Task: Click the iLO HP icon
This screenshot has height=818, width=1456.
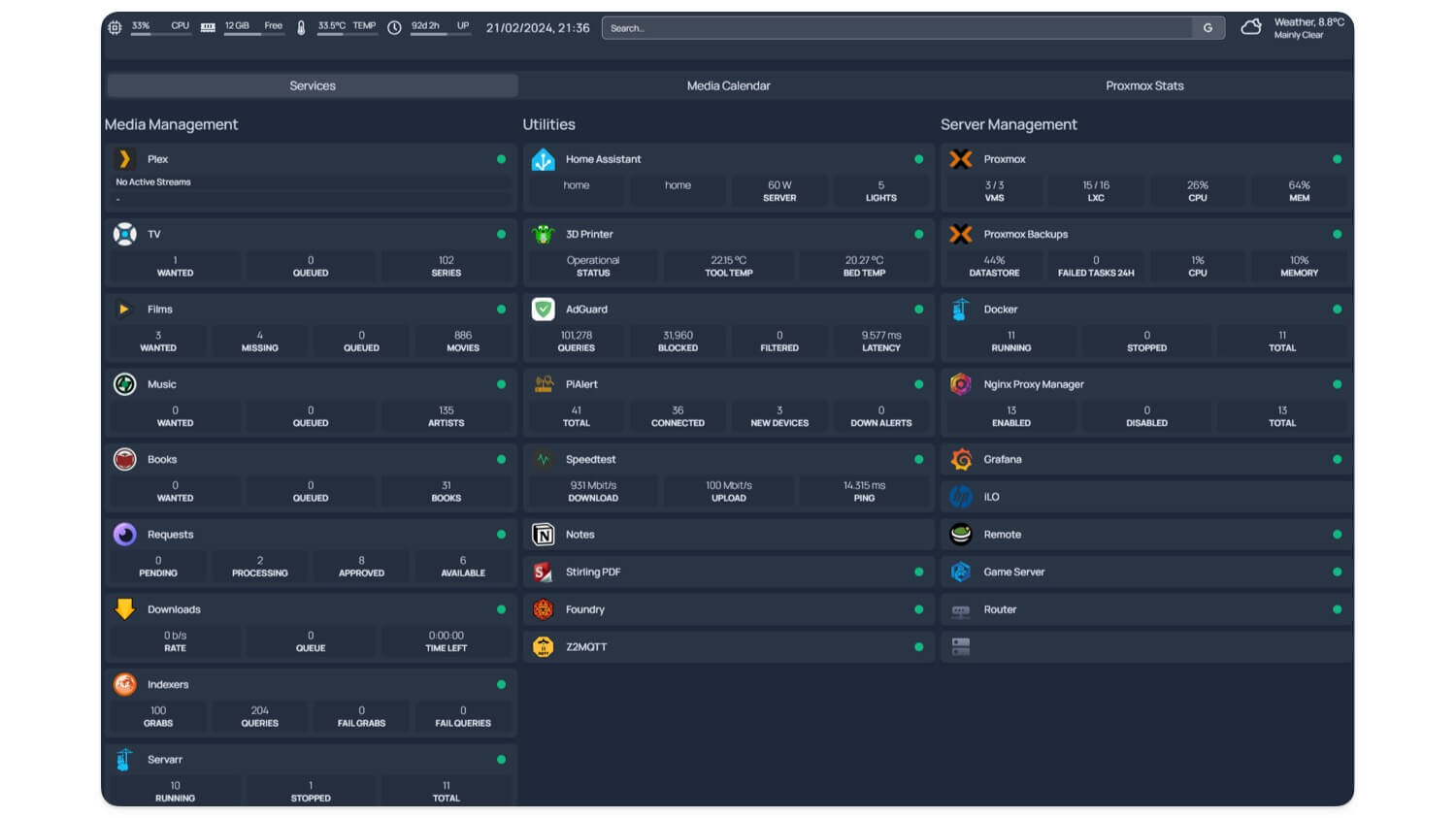Action: 961,497
